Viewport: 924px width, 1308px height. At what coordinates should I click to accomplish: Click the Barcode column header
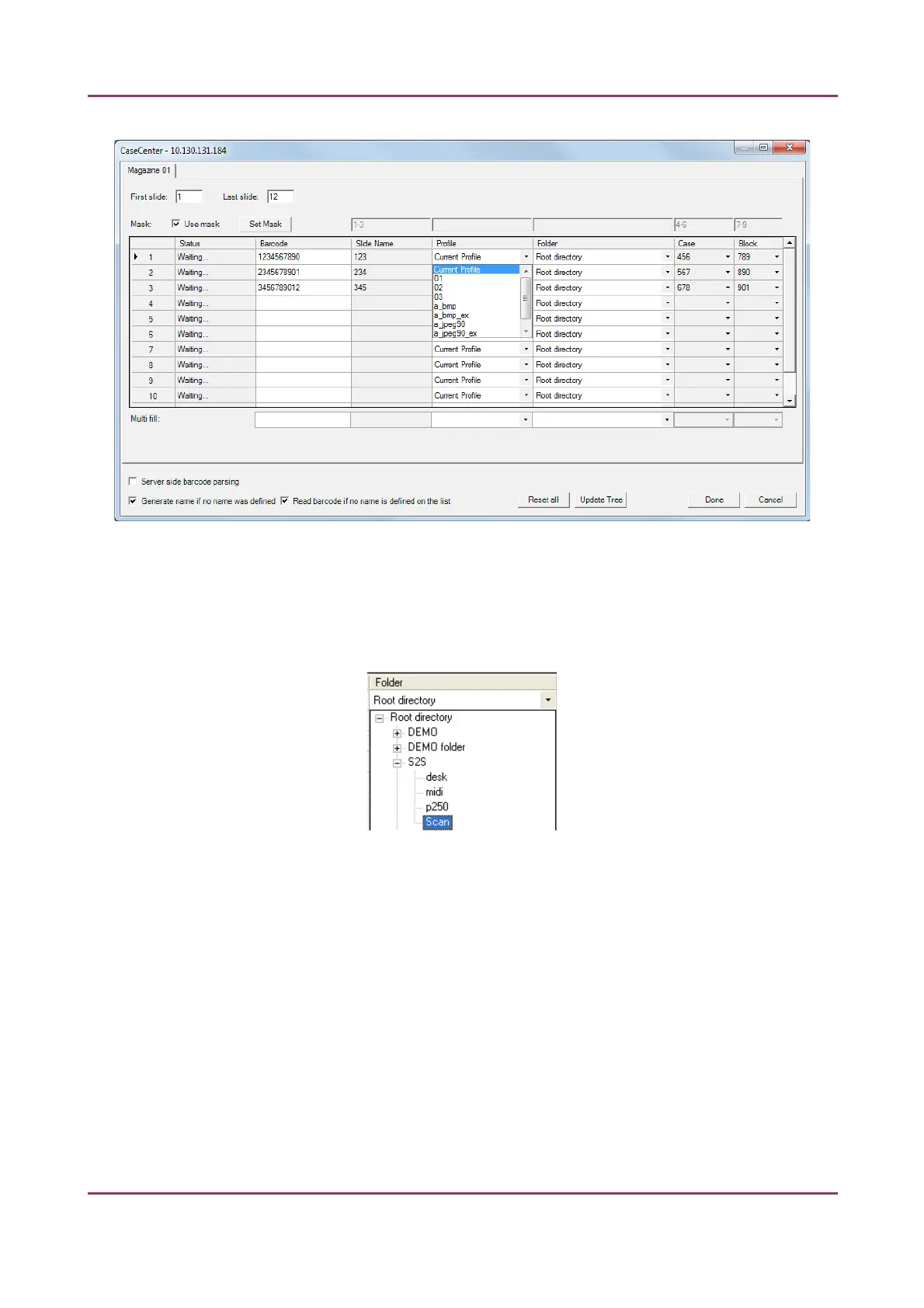click(x=303, y=243)
